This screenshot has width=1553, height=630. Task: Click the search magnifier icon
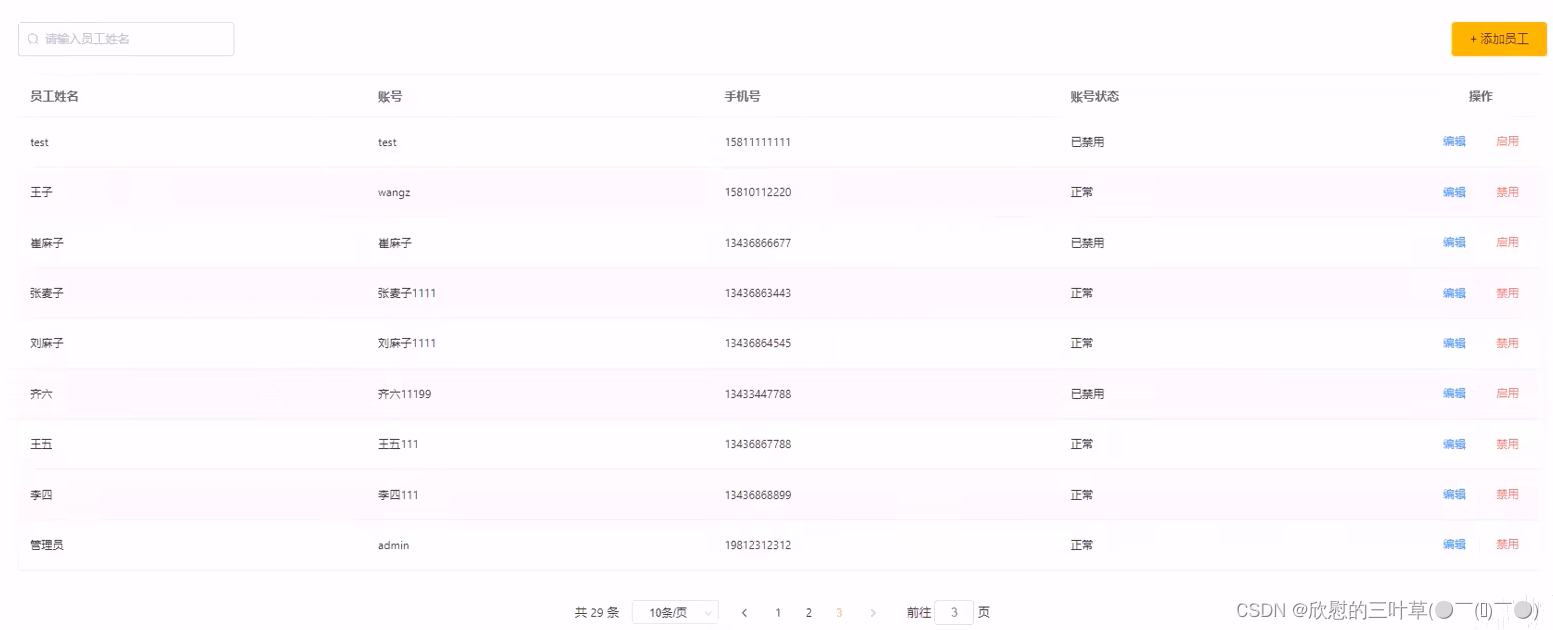pyautogui.click(x=33, y=39)
